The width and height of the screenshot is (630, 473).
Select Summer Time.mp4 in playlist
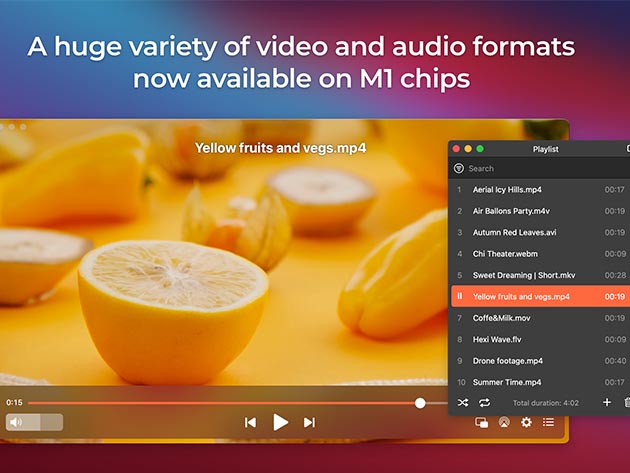coord(539,382)
